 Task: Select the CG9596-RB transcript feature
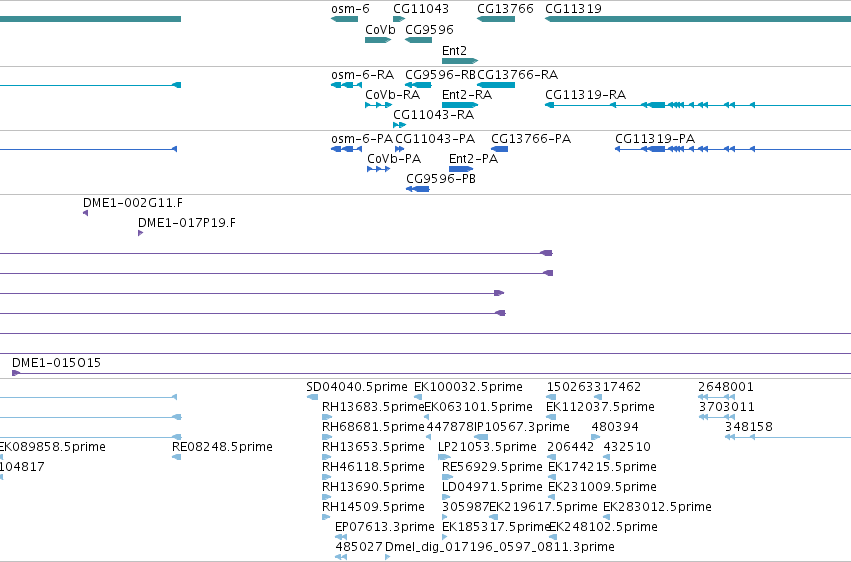point(418,85)
